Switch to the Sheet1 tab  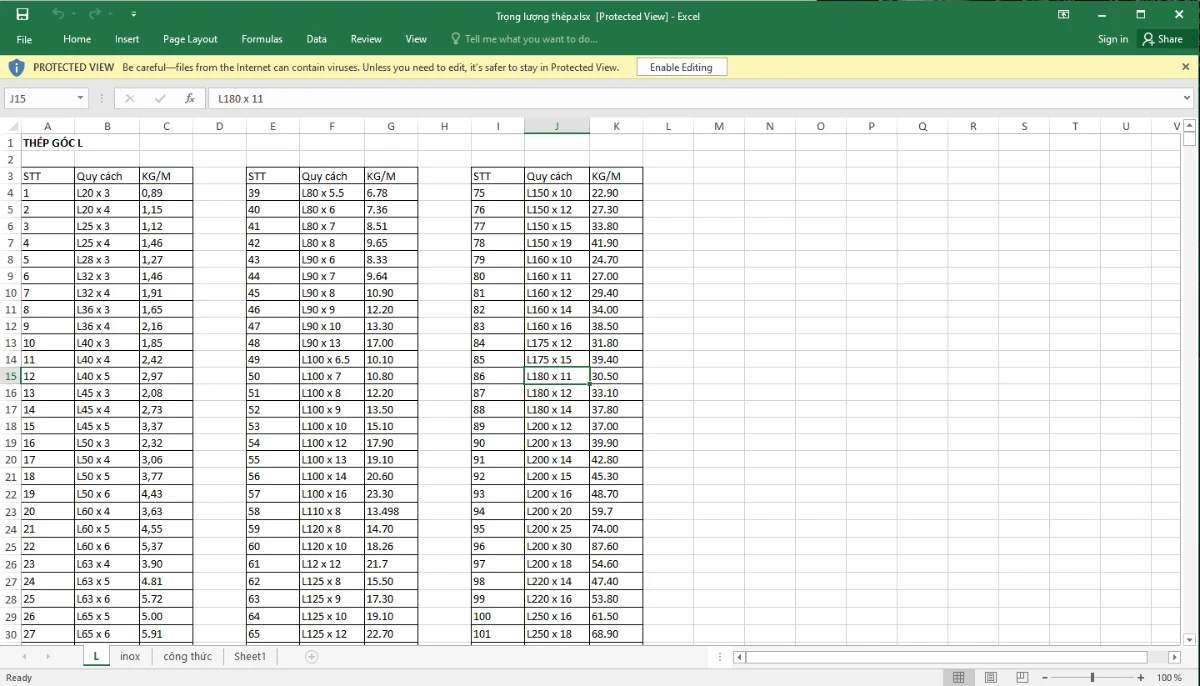click(250, 656)
